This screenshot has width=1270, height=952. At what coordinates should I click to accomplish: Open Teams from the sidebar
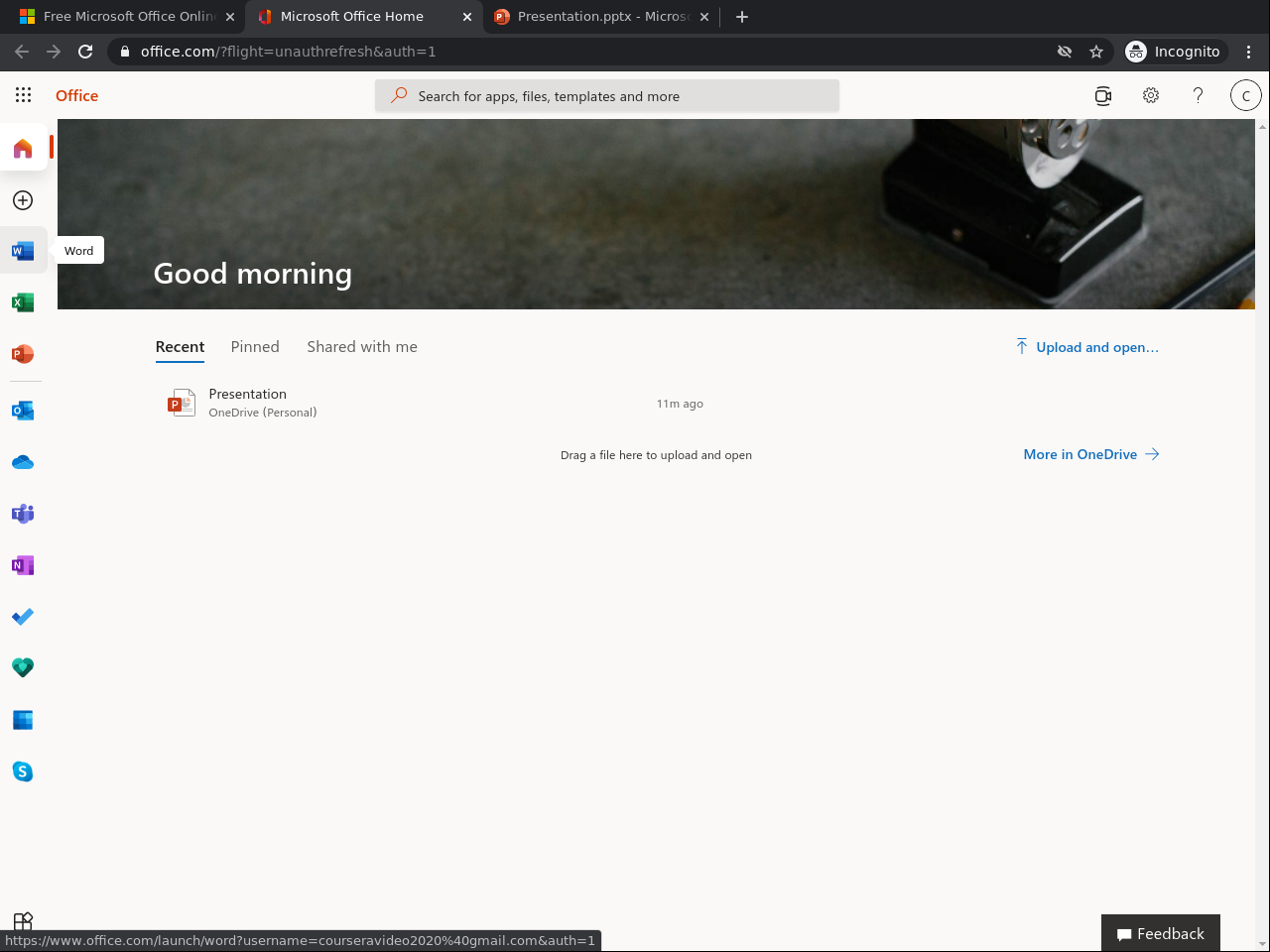tap(23, 514)
